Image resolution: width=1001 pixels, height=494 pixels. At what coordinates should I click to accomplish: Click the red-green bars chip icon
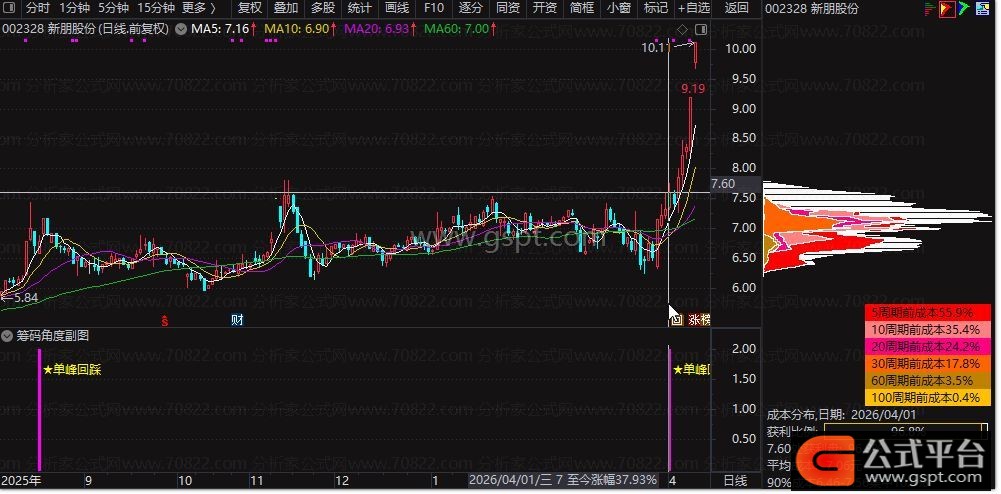coord(928,9)
